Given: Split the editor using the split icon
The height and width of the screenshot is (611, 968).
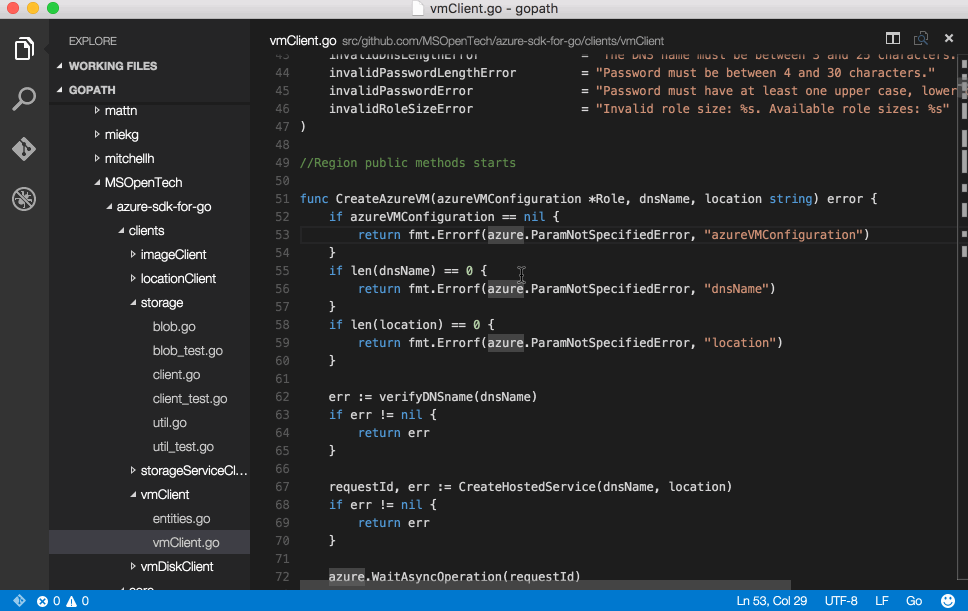Looking at the screenshot, I should pos(892,38).
